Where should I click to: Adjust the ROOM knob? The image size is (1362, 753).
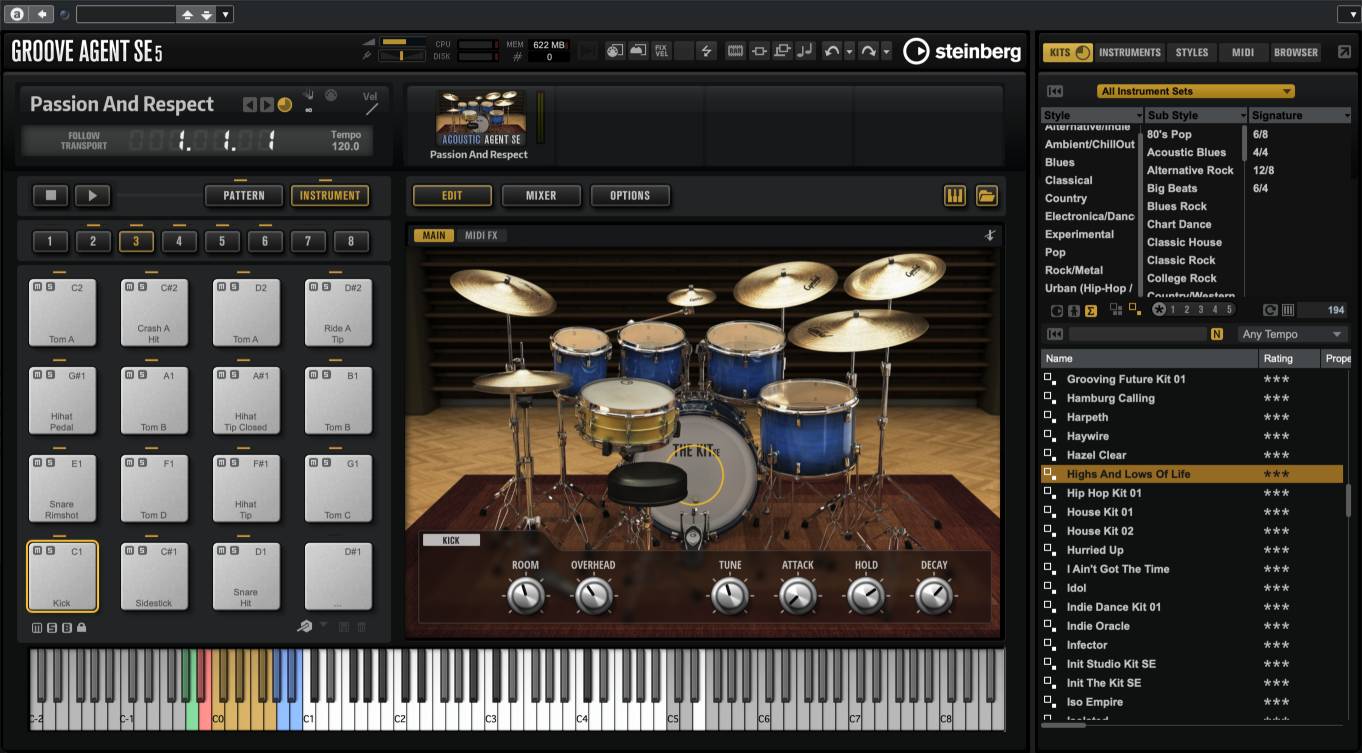coord(525,596)
